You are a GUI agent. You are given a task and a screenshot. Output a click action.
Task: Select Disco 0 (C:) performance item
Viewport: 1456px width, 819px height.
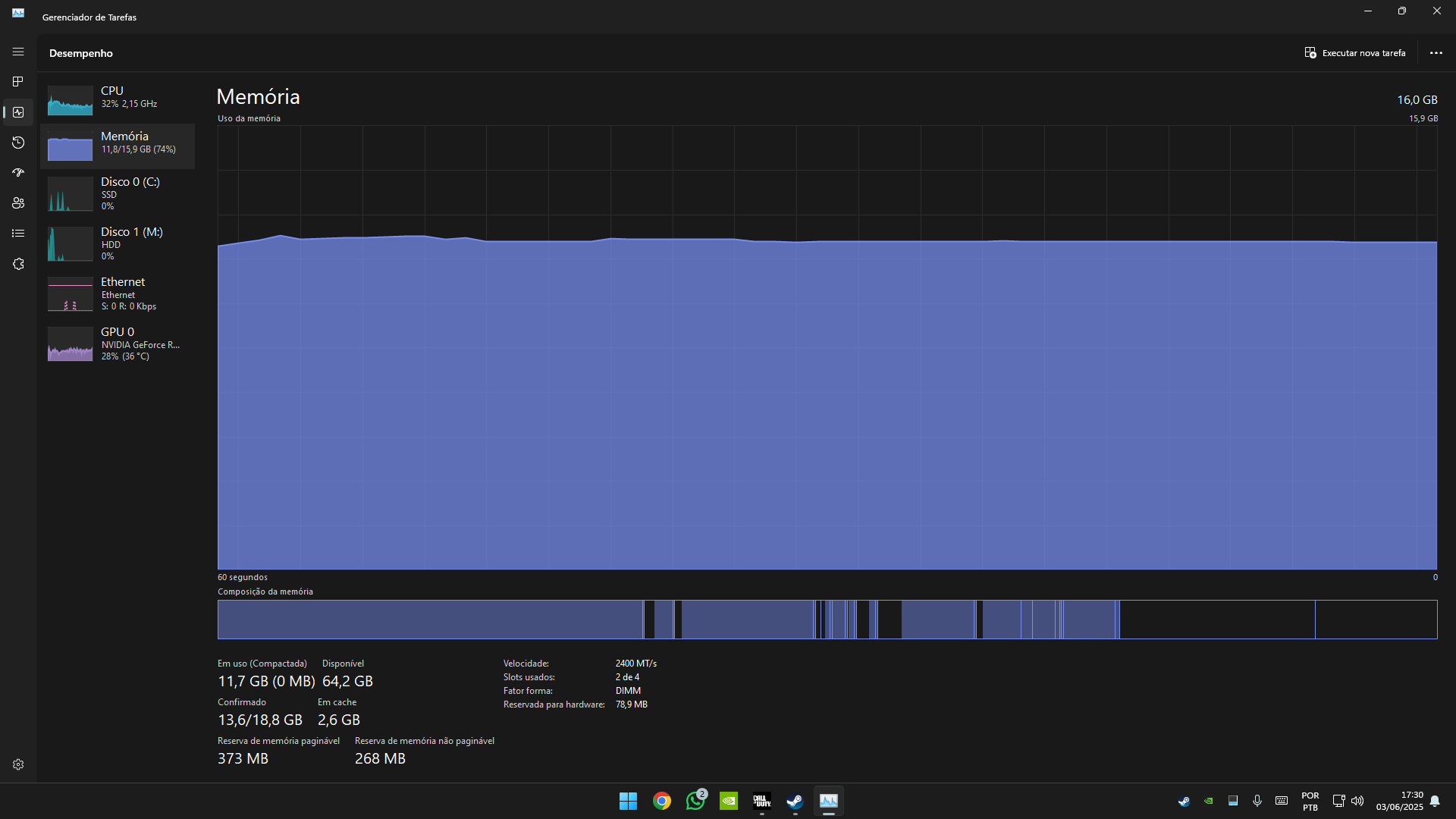118,193
